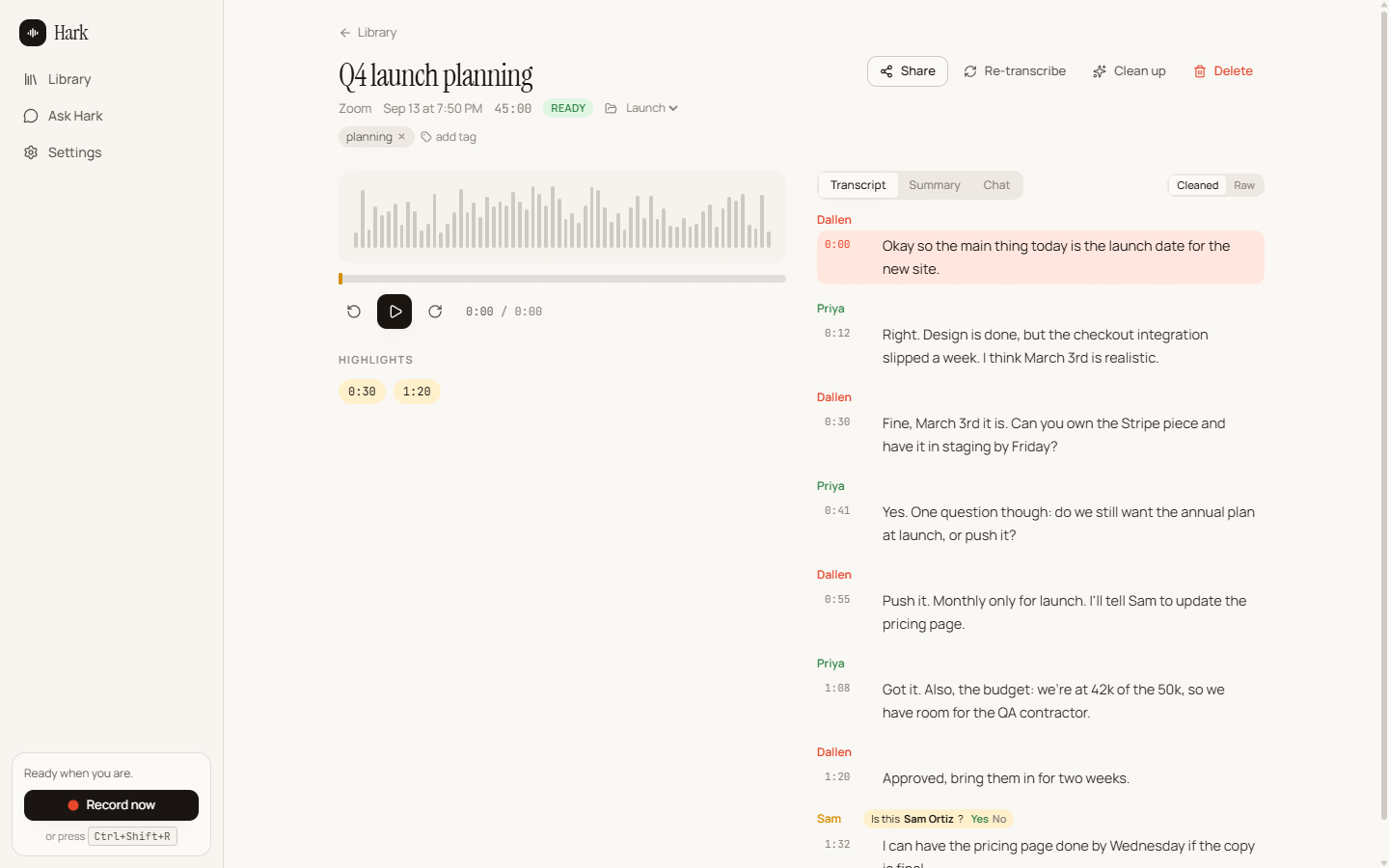Click the 0:41 transcript timestamp
Viewport: 1389px width, 868px height.
tap(837, 511)
